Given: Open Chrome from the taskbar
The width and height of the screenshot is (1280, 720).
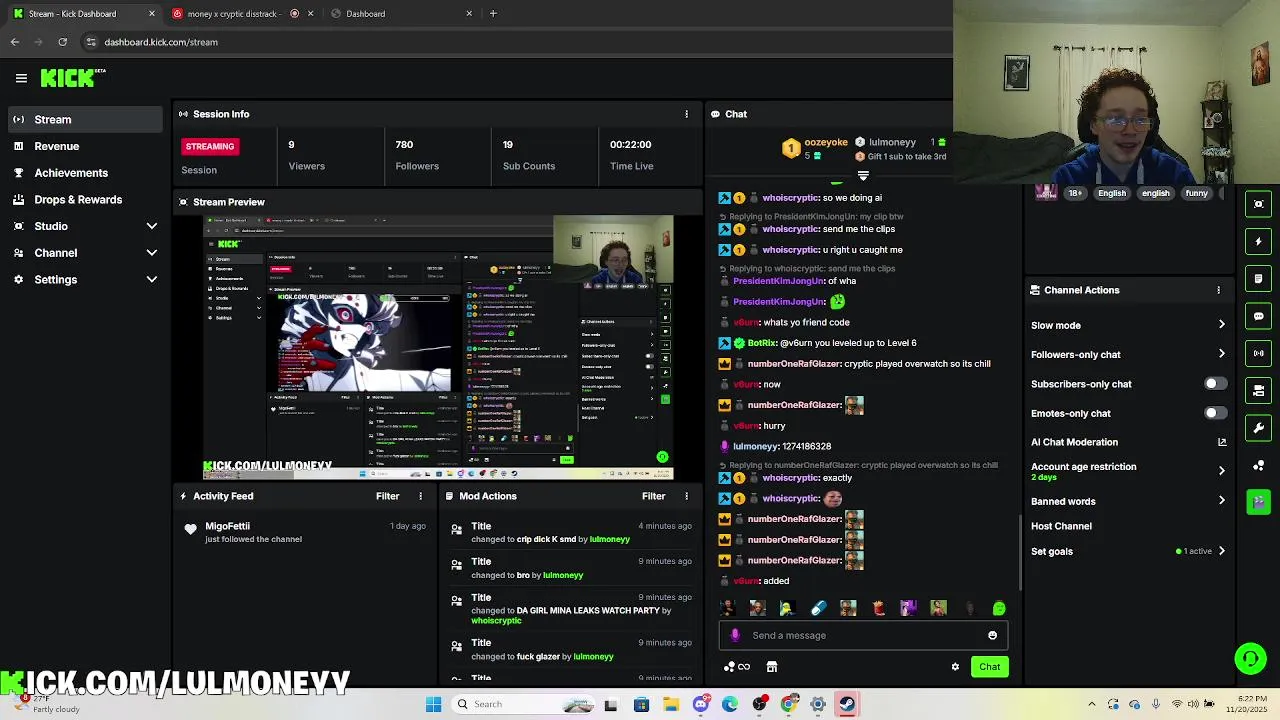Looking at the screenshot, I should point(789,704).
